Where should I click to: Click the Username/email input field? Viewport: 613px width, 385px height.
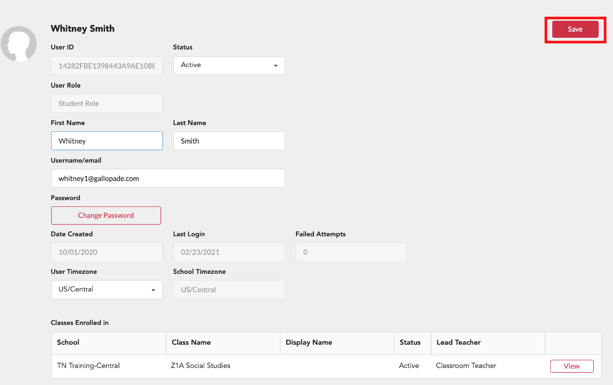coord(168,178)
